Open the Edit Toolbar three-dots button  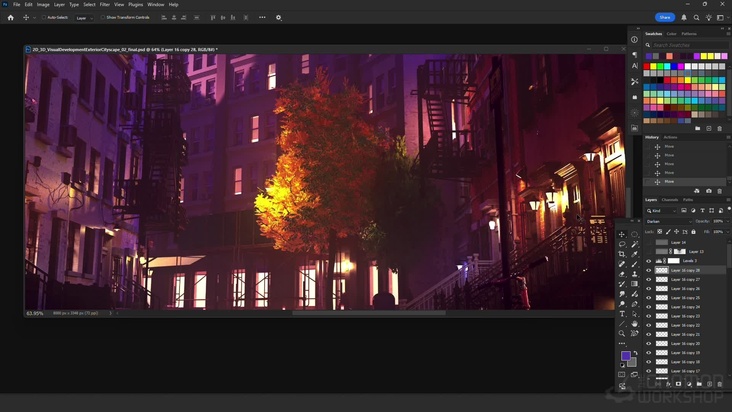(x=622, y=343)
